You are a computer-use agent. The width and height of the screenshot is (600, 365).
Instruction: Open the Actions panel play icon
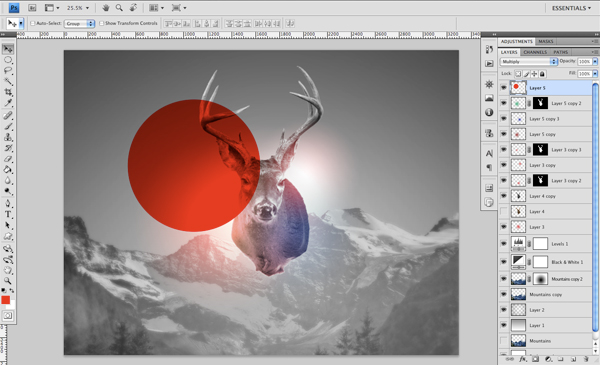click(x=489, y=64)
